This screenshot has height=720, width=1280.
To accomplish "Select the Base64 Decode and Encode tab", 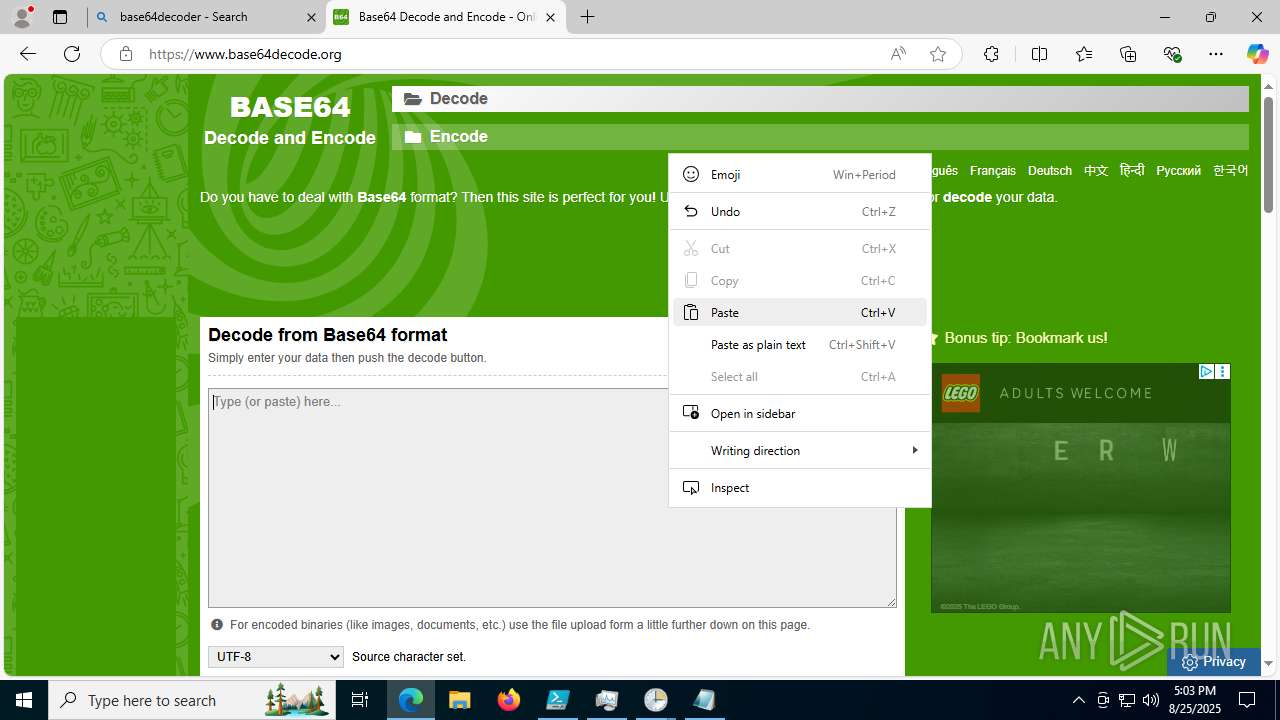I will [446, 17].
